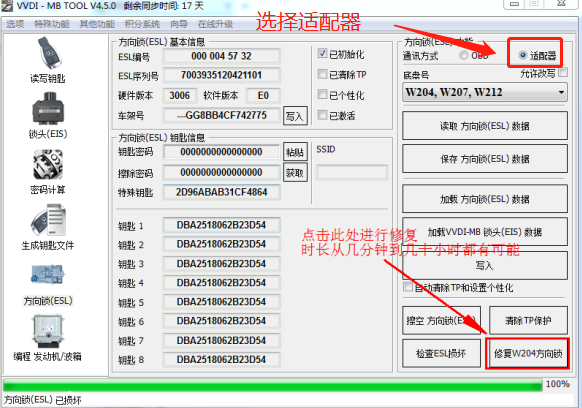
Task: Open the 密码计算 icon
Action: 48,164
